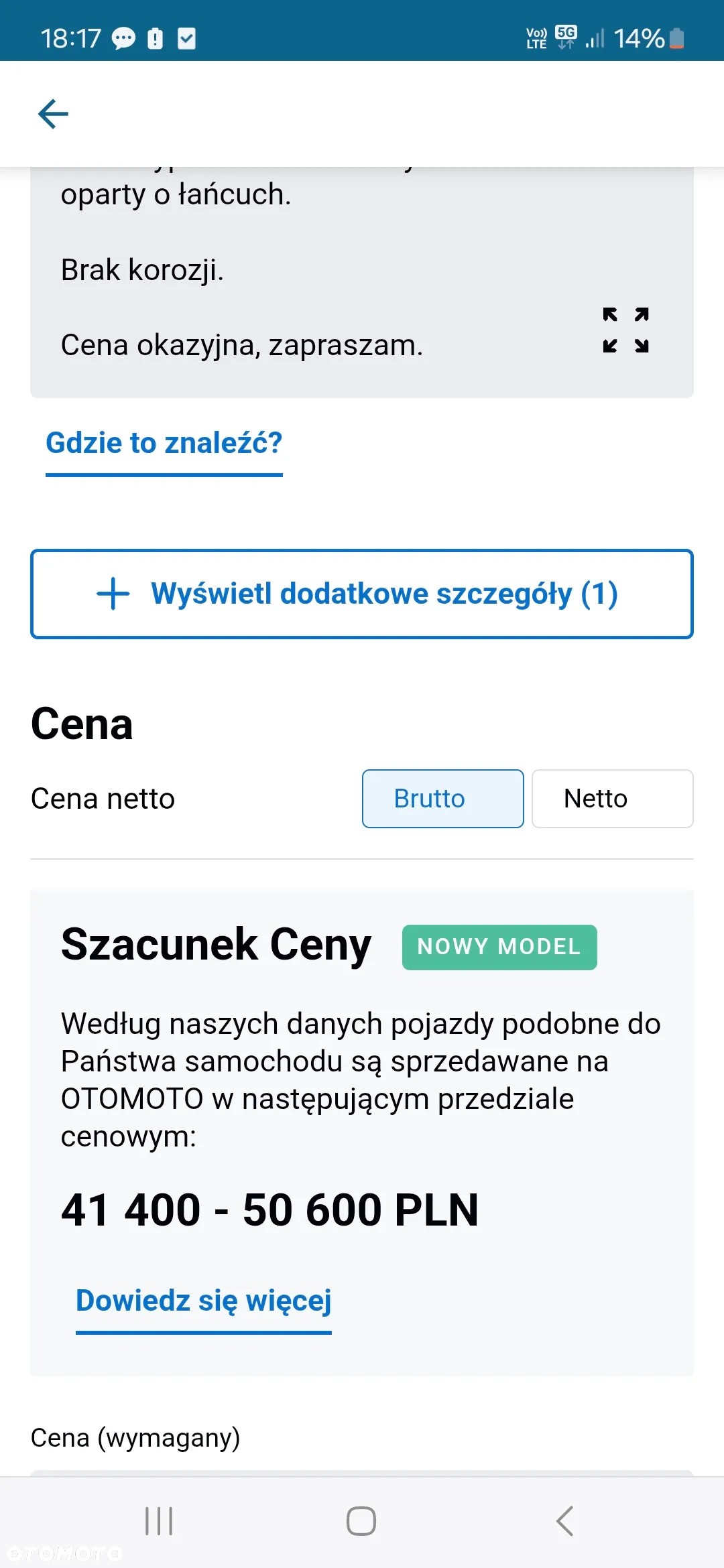Viewport: 724px width, 1568px height.
Task: Tap the 5G signal indicator
Action: [566, 38]
